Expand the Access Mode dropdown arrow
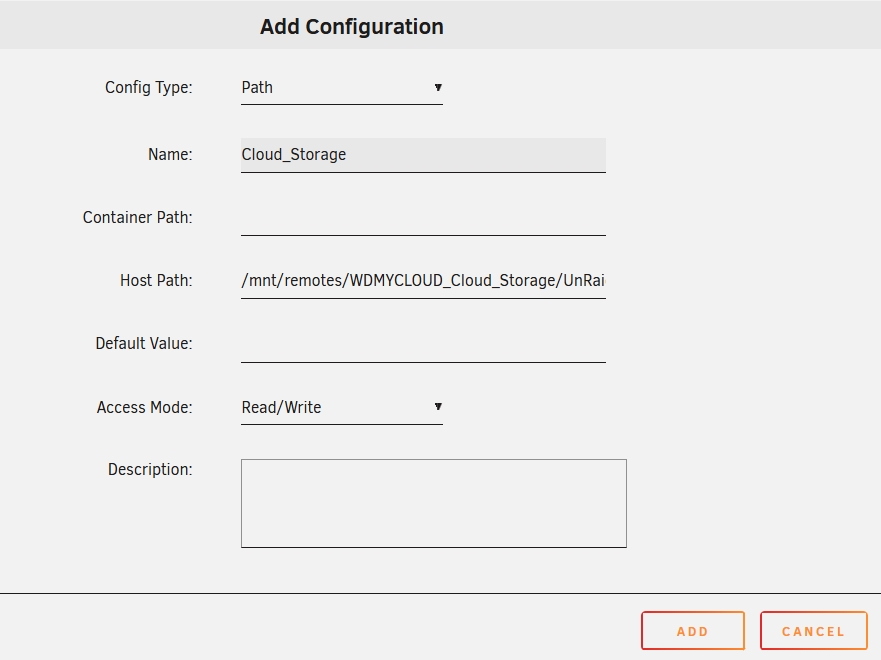 tap(438, 407)
